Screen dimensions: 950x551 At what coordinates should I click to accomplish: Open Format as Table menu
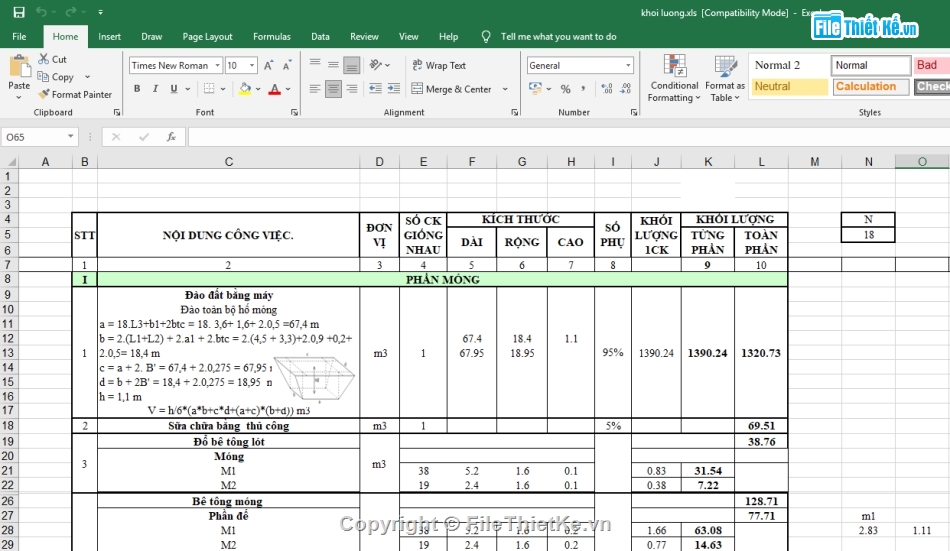click(x=725, y=78)
